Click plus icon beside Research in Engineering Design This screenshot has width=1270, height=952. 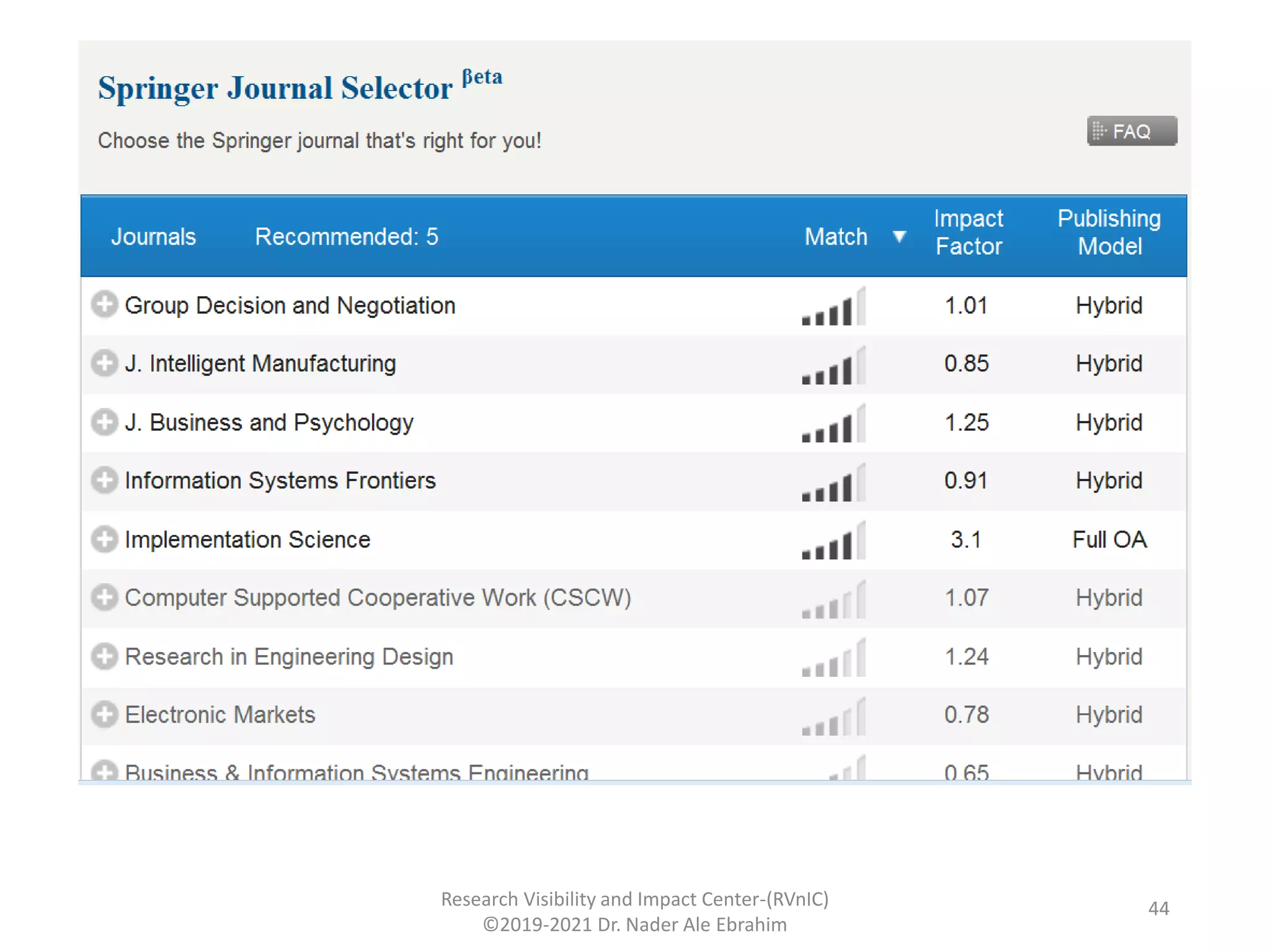coord(104,656)
